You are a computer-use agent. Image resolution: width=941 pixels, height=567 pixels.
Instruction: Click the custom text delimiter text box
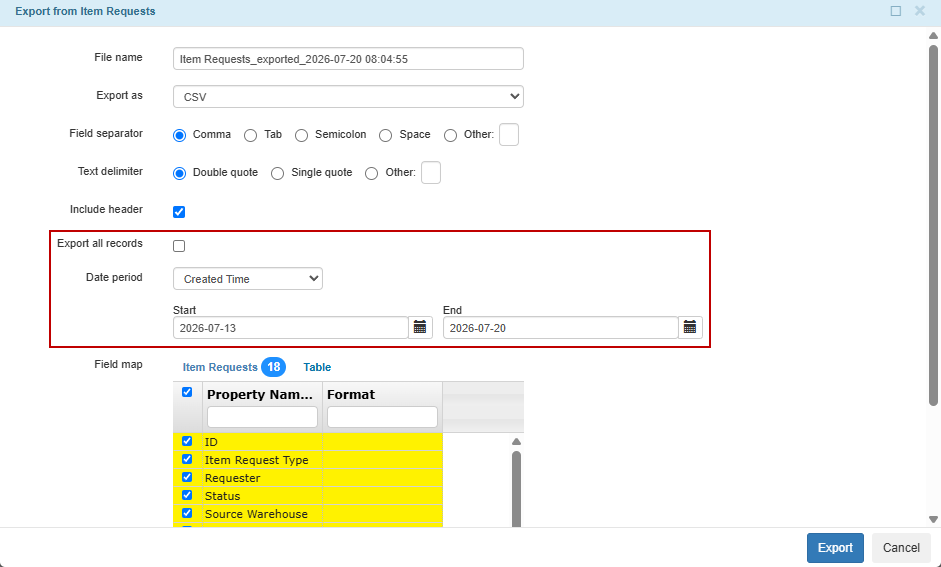coord(431,172)
